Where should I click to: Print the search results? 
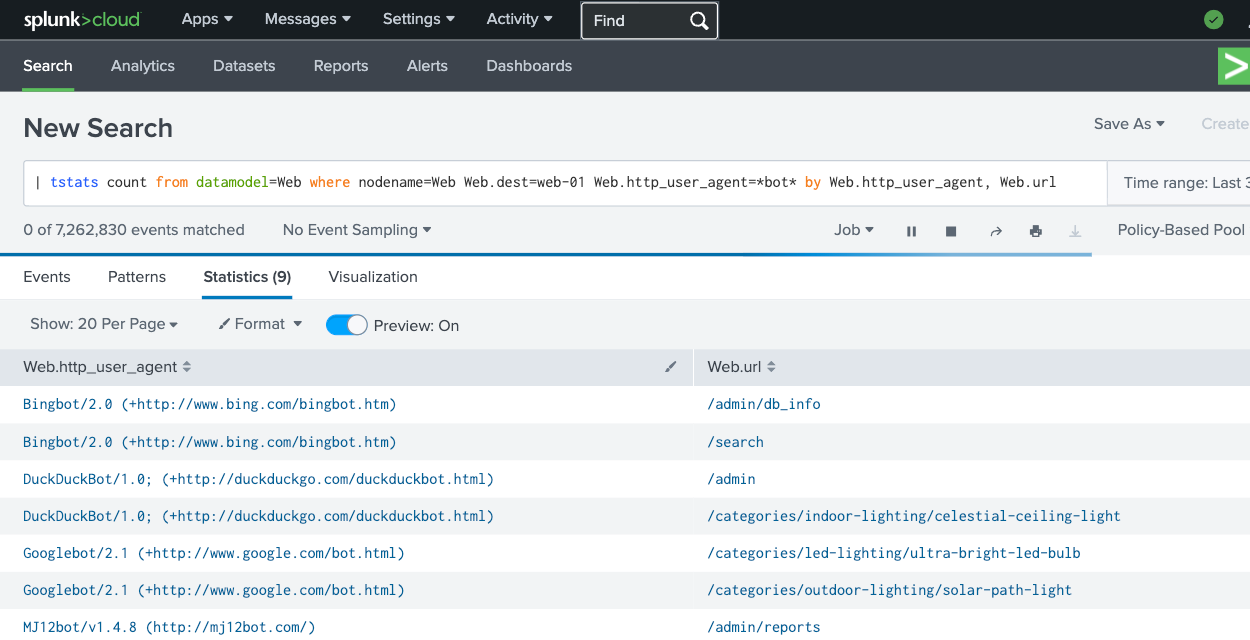(1035, 230)
